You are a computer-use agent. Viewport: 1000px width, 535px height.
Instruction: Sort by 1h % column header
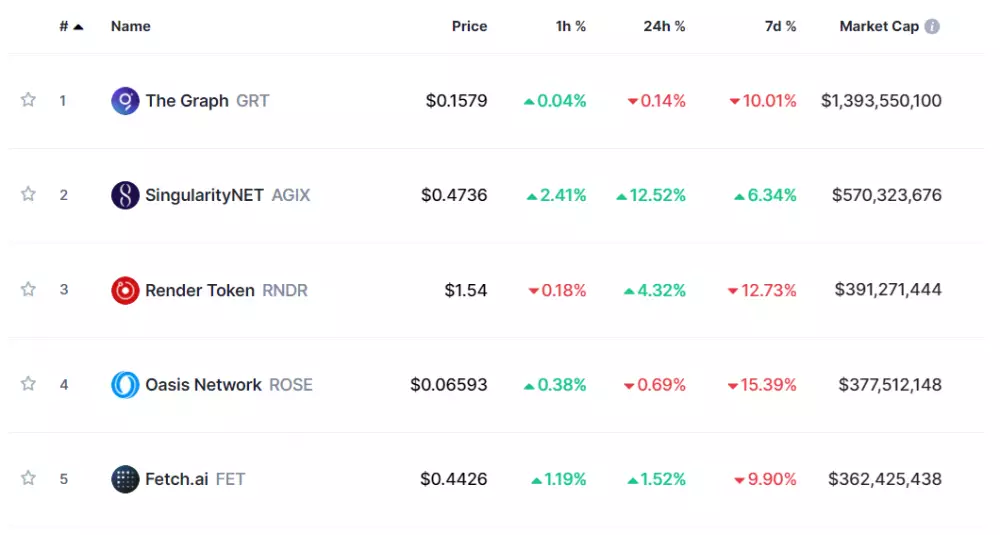571,27
